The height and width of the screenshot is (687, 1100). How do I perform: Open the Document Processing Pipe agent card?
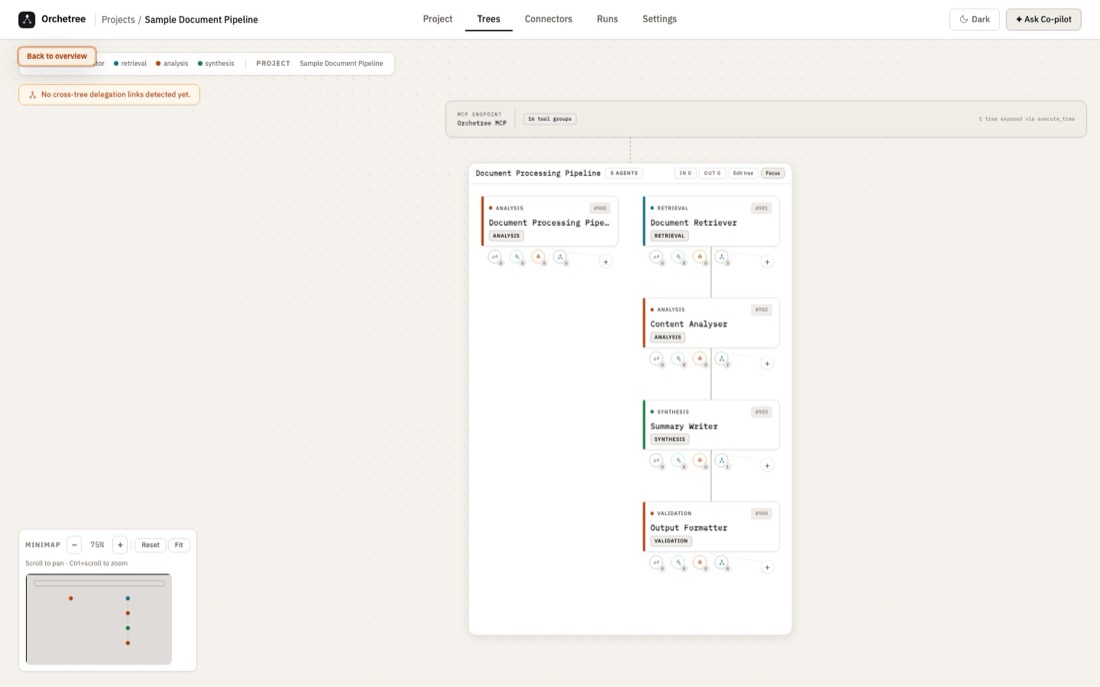[x=549, y=221]
